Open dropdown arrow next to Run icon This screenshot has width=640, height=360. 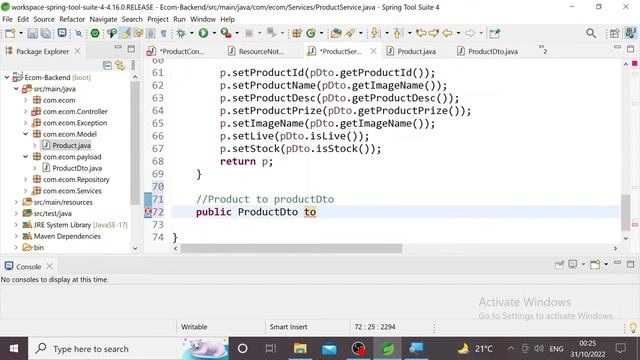coord(214,33)
